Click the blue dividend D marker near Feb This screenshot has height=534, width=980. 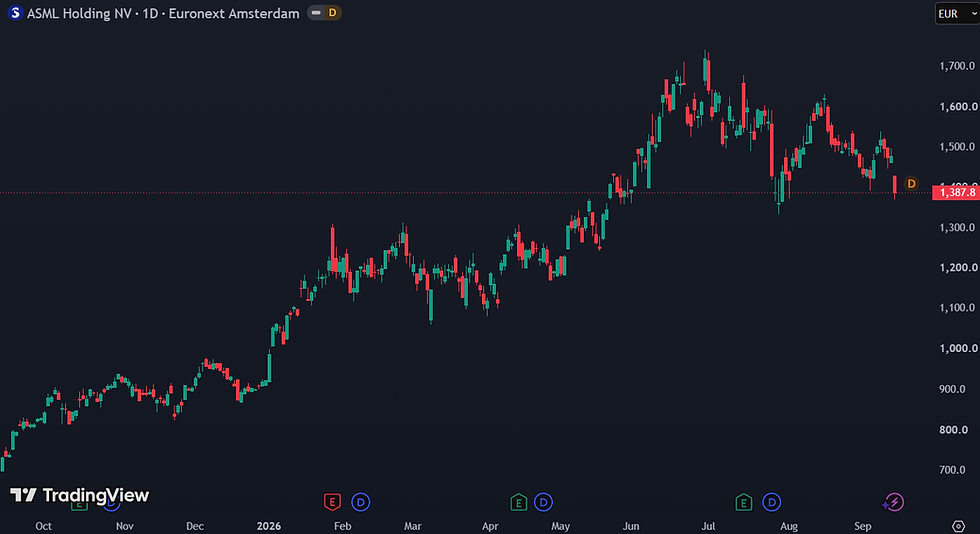click(x=361, y=501)
